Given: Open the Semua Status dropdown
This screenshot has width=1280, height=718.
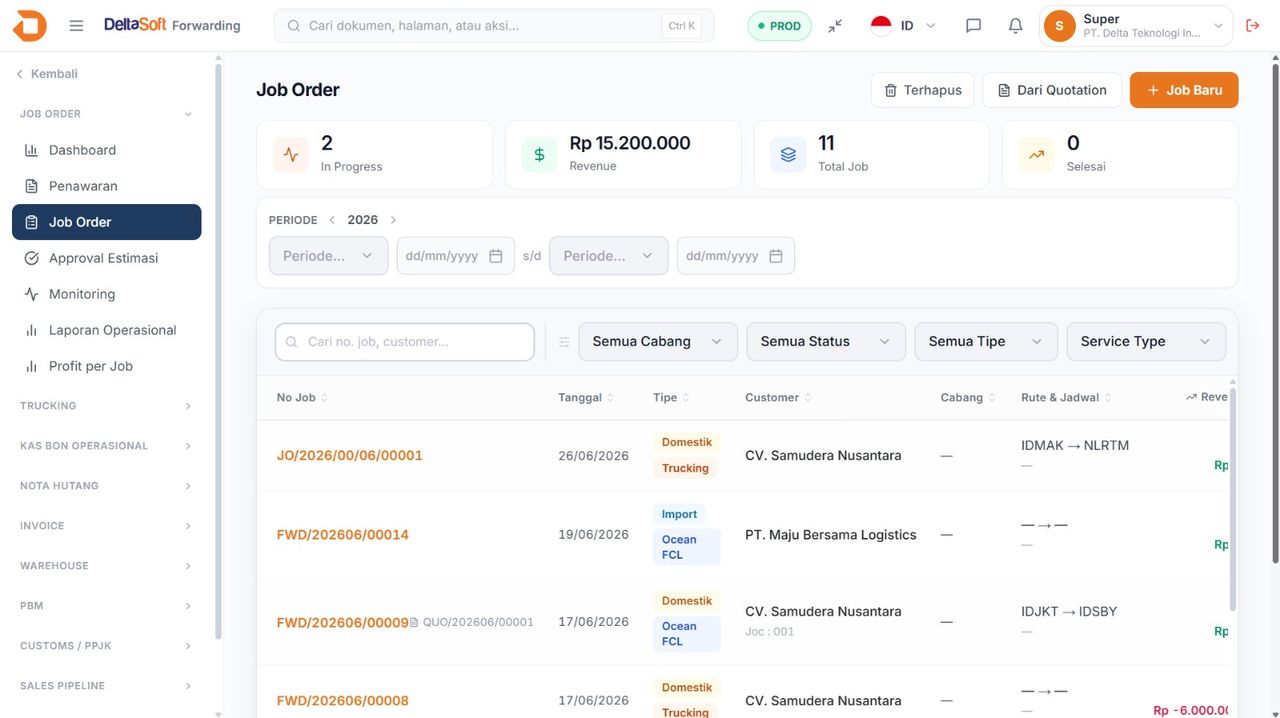Looking at the screenshot, I should pyautogui.click(x=826, y=342).
